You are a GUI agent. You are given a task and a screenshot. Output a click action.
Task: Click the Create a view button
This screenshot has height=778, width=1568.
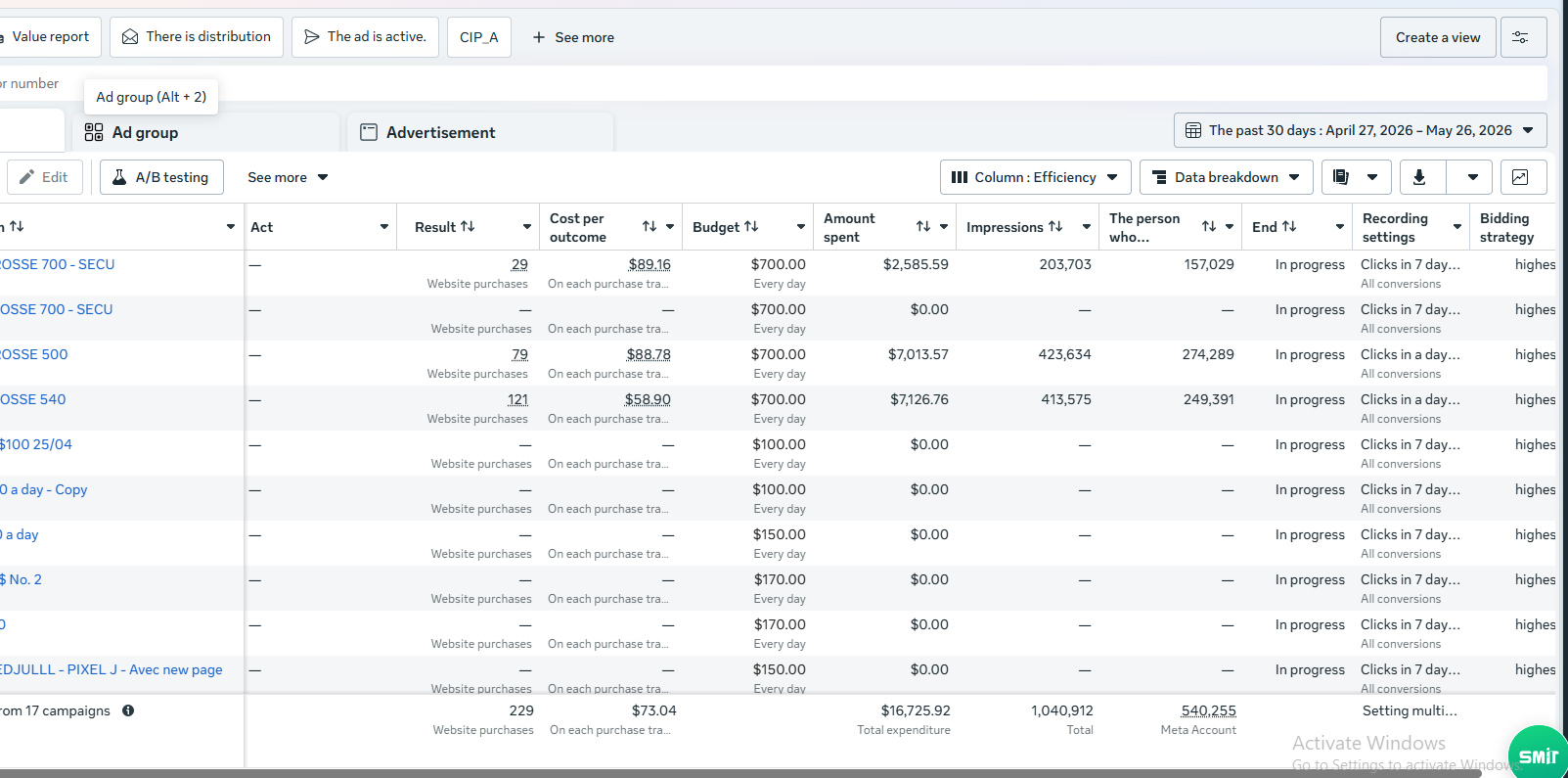(1438, 37)
